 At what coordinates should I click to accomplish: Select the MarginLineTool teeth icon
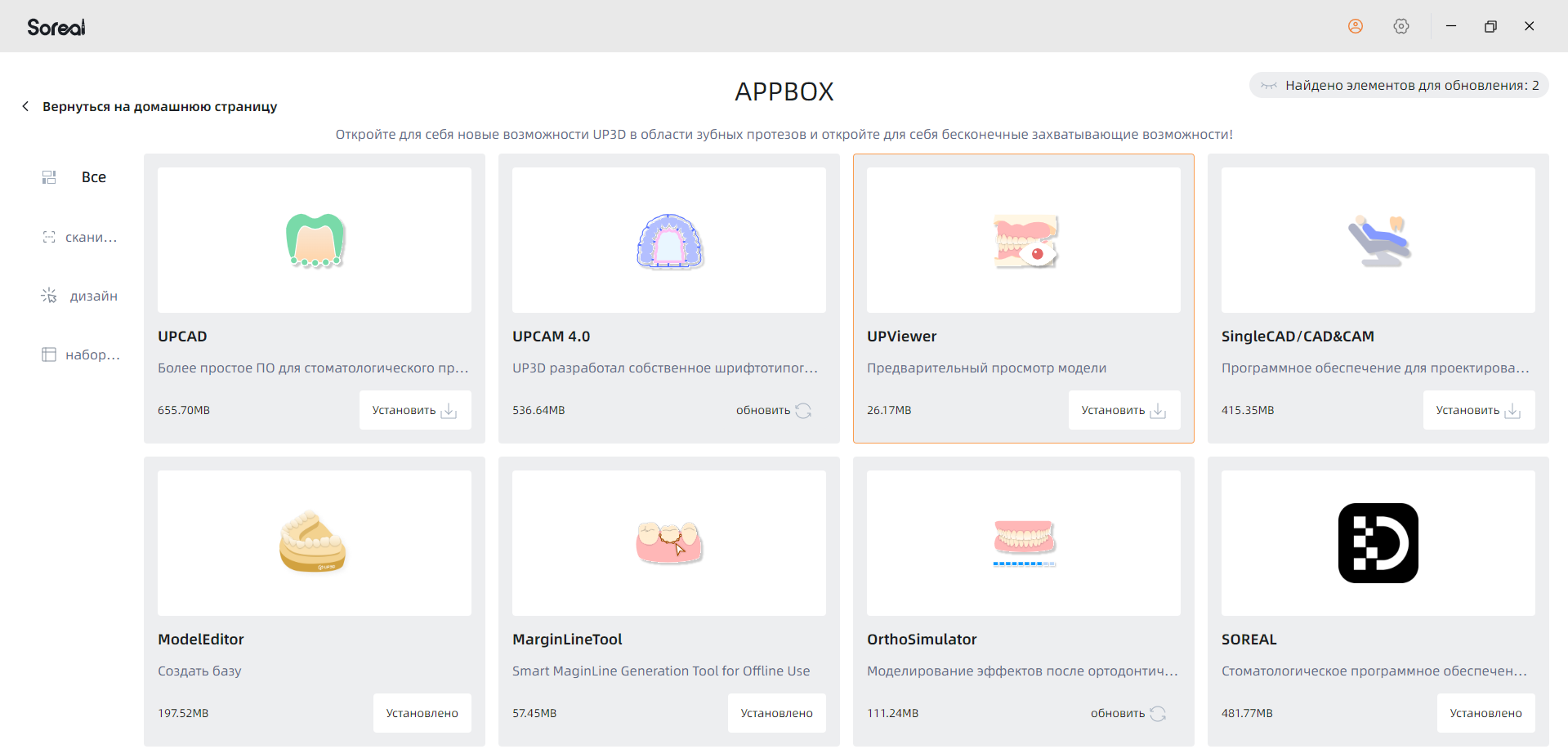[669, 542]
